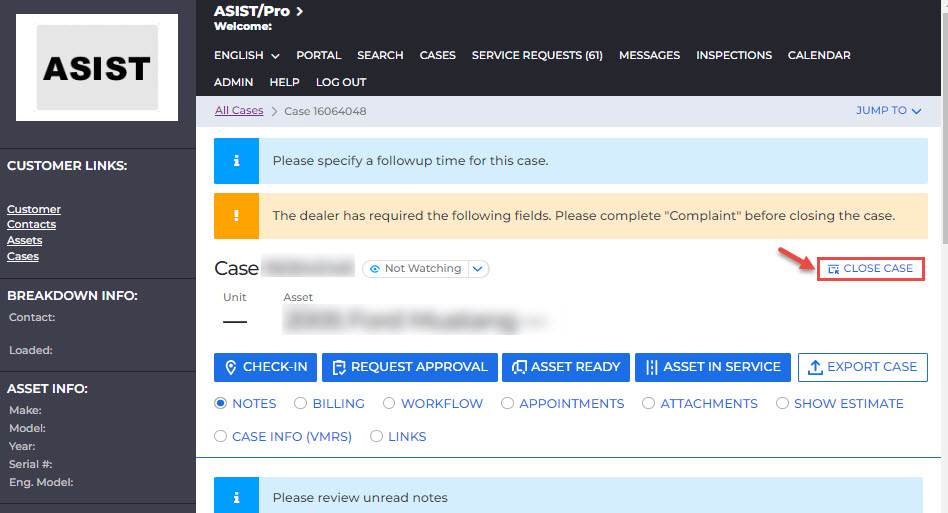Expand the Jump To menu
Viewport: 948px width, 513px height.
(888, 111)
